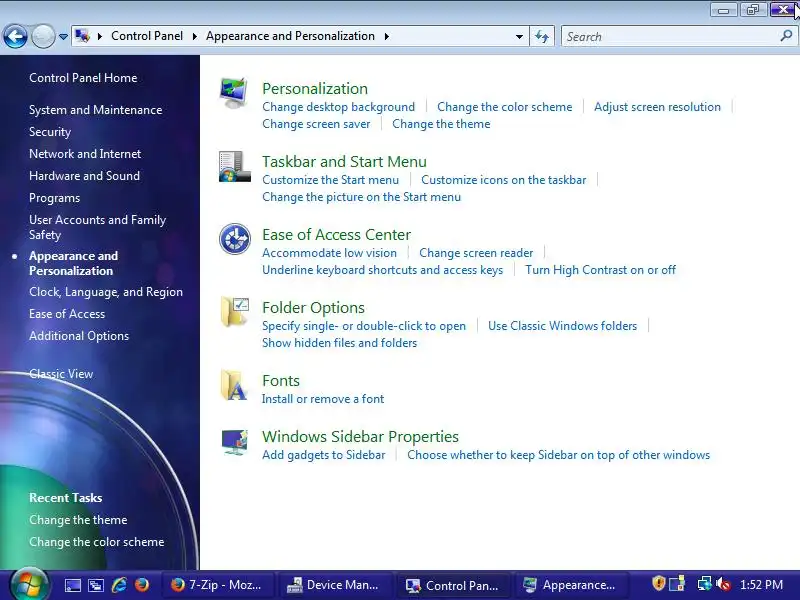Open Additional Options in sidebar
800x600 pixels.
click(79, 336)
